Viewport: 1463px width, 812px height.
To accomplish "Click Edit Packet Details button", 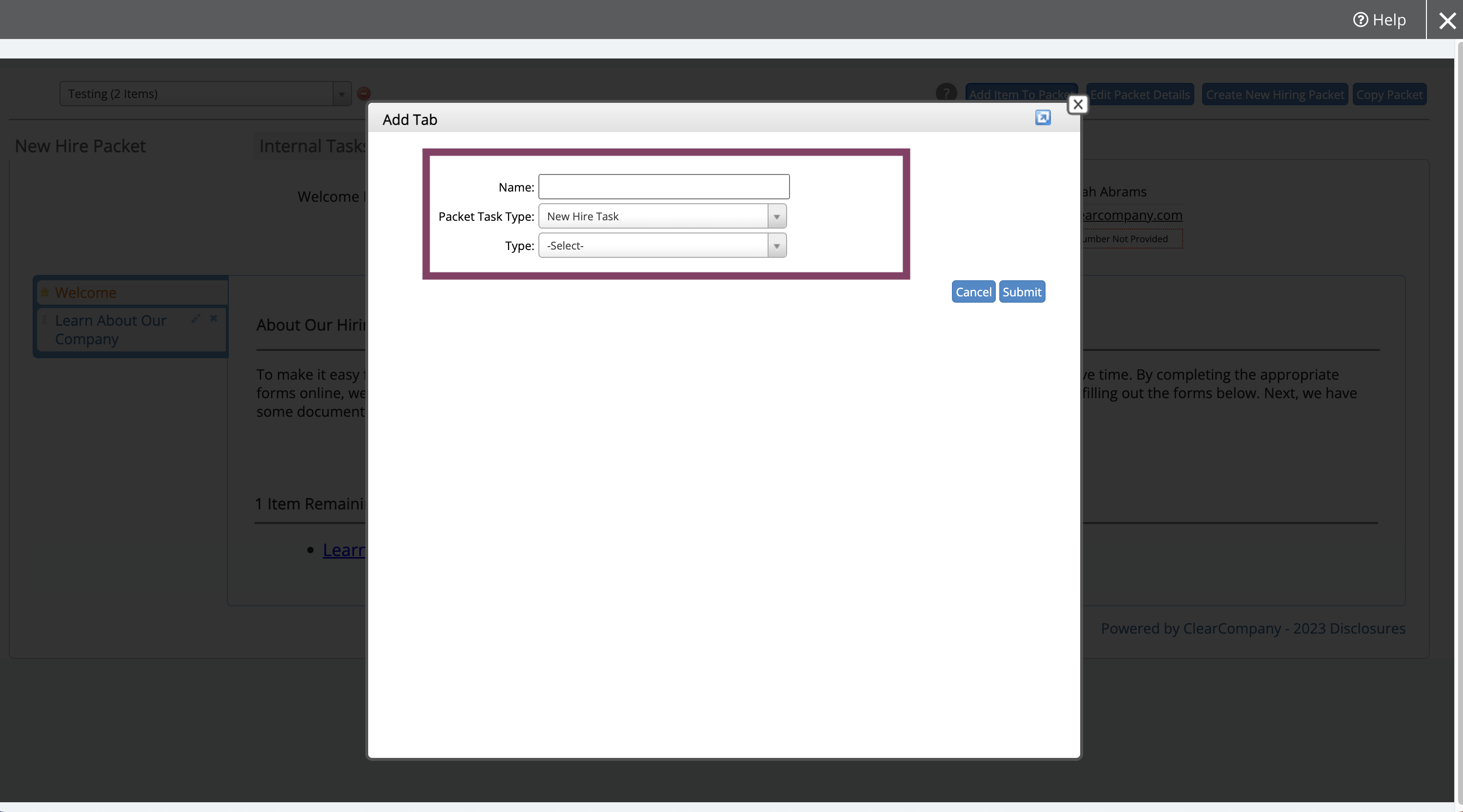I will [x=1140, y=94].
